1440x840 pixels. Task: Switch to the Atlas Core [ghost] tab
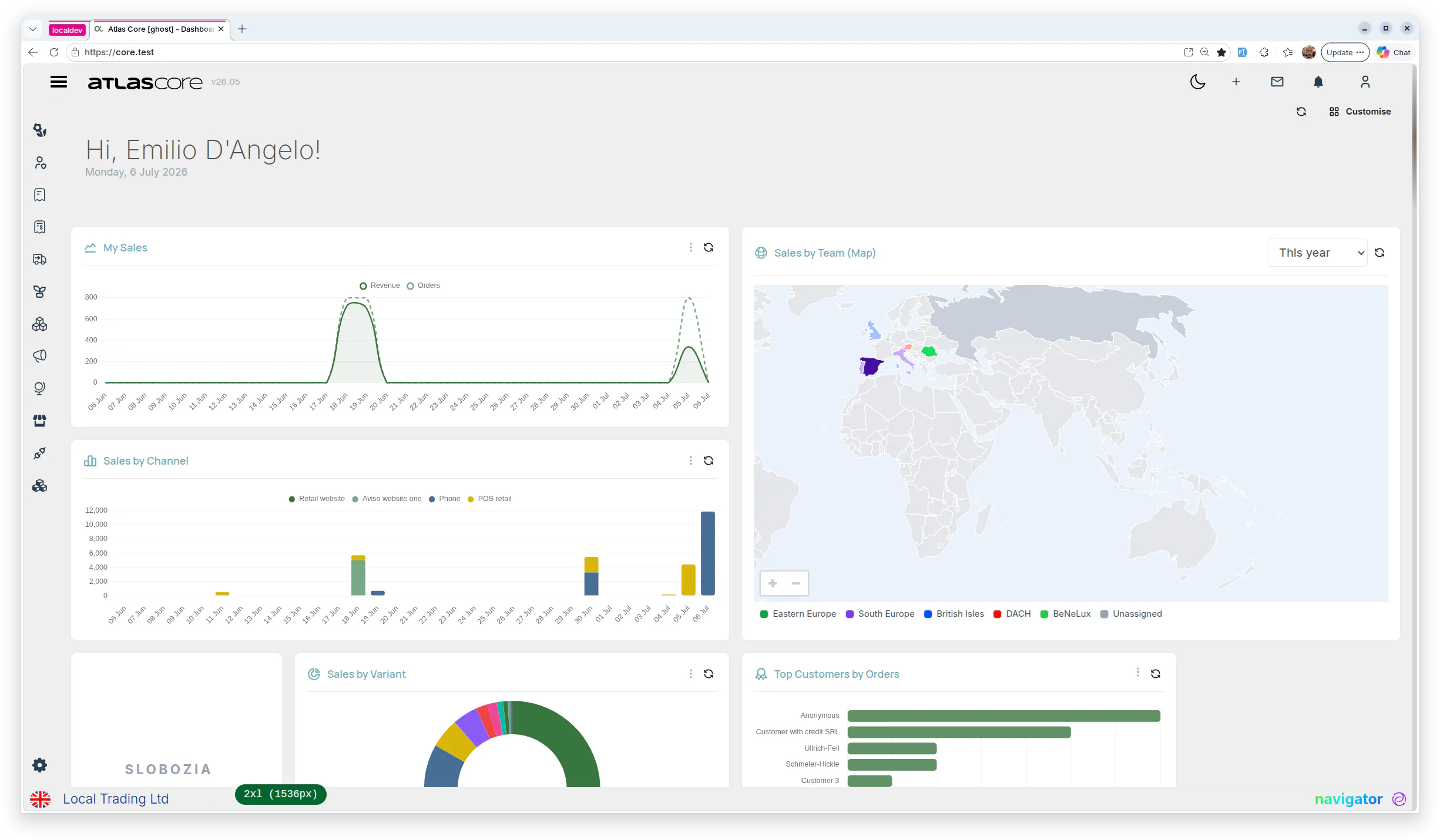(159, 29)
